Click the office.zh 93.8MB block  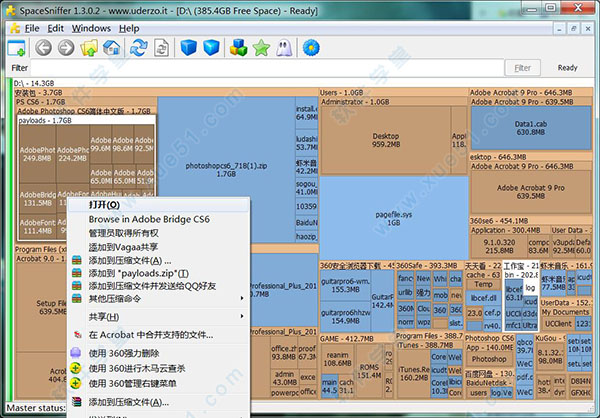point(283,353)
